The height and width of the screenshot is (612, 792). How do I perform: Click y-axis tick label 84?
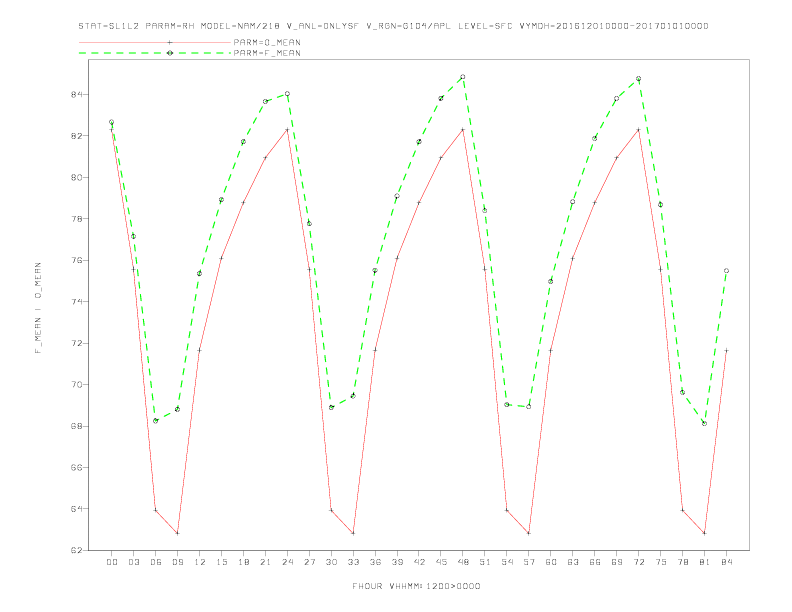(76, 95)
